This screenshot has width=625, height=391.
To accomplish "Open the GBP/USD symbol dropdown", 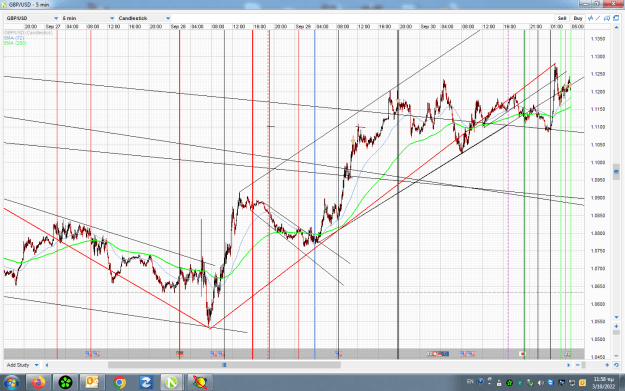I will 32,18.
